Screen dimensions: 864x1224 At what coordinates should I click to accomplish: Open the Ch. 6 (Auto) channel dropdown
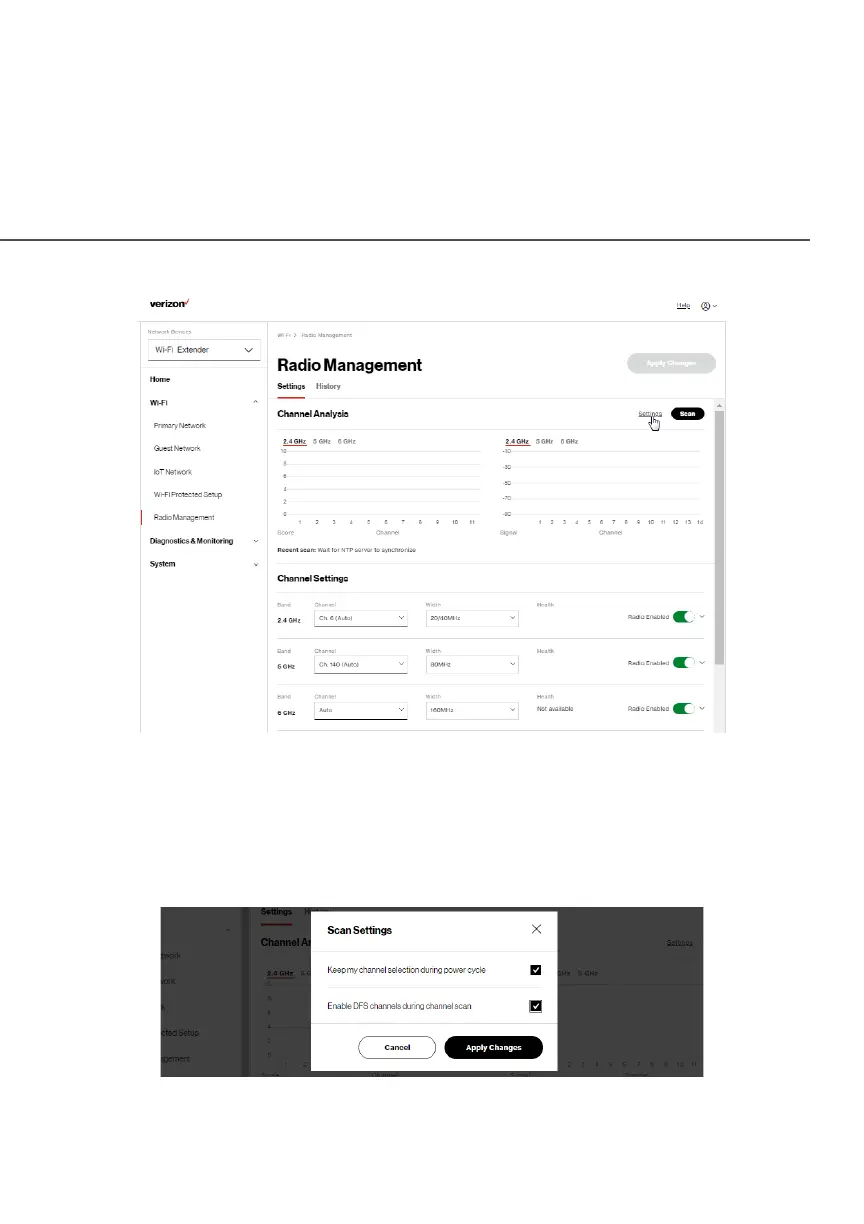[x=360, y=619]
